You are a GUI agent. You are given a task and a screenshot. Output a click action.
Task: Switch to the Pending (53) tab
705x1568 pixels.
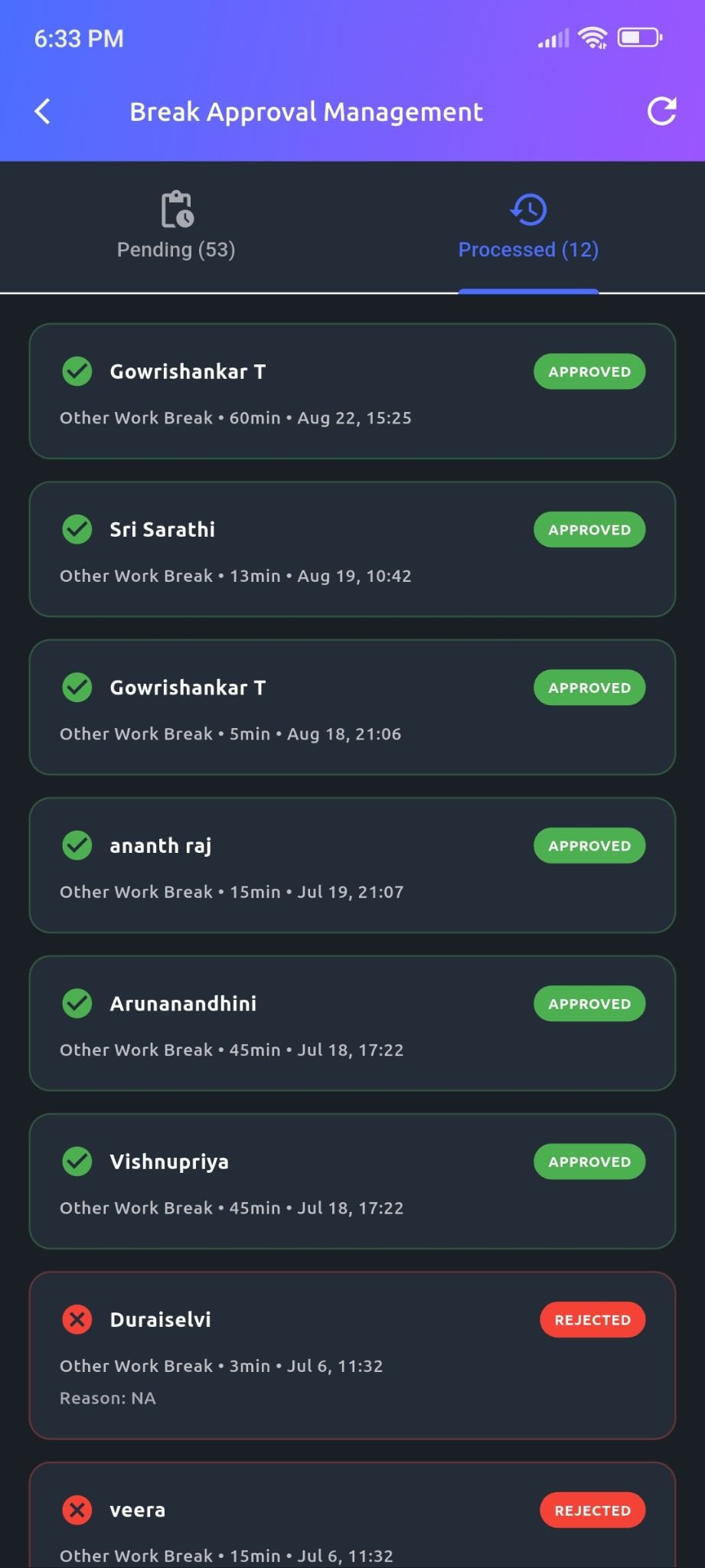[176, 250]
